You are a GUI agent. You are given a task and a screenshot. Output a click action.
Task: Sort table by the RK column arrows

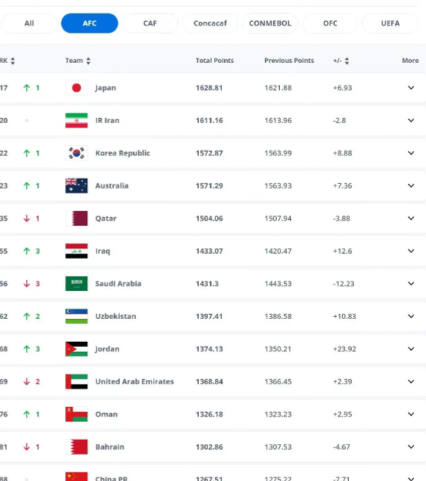pos(13,61)
